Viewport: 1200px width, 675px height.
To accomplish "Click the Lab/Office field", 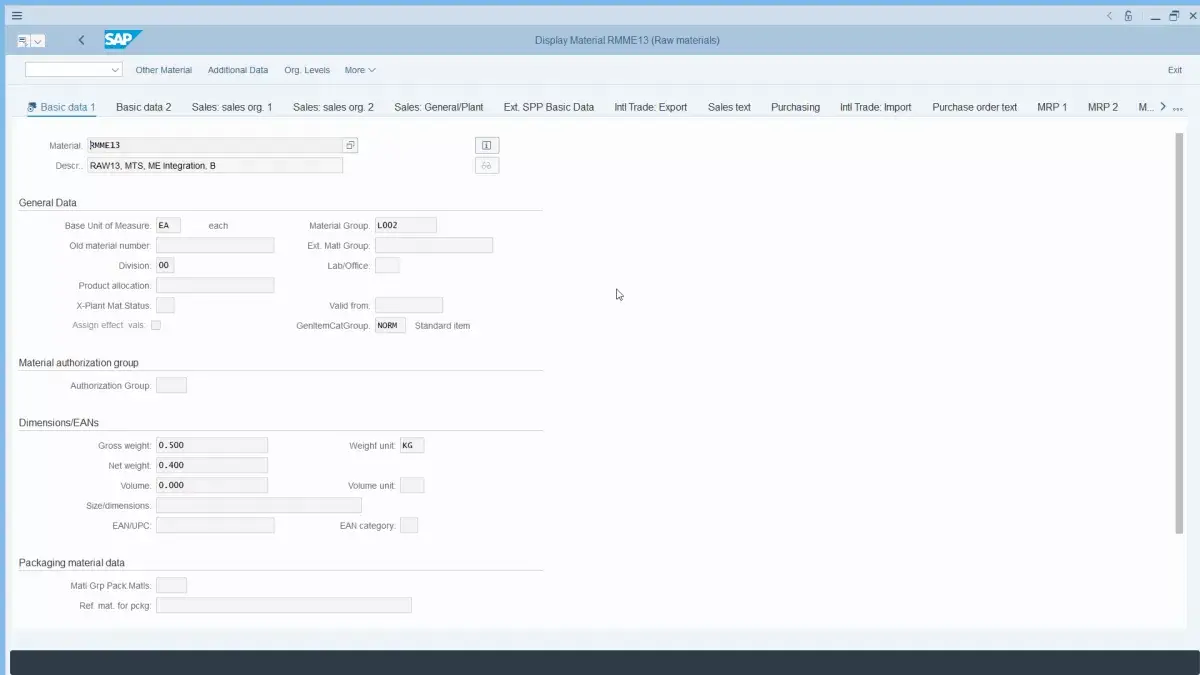I will [x=387, y=265].
